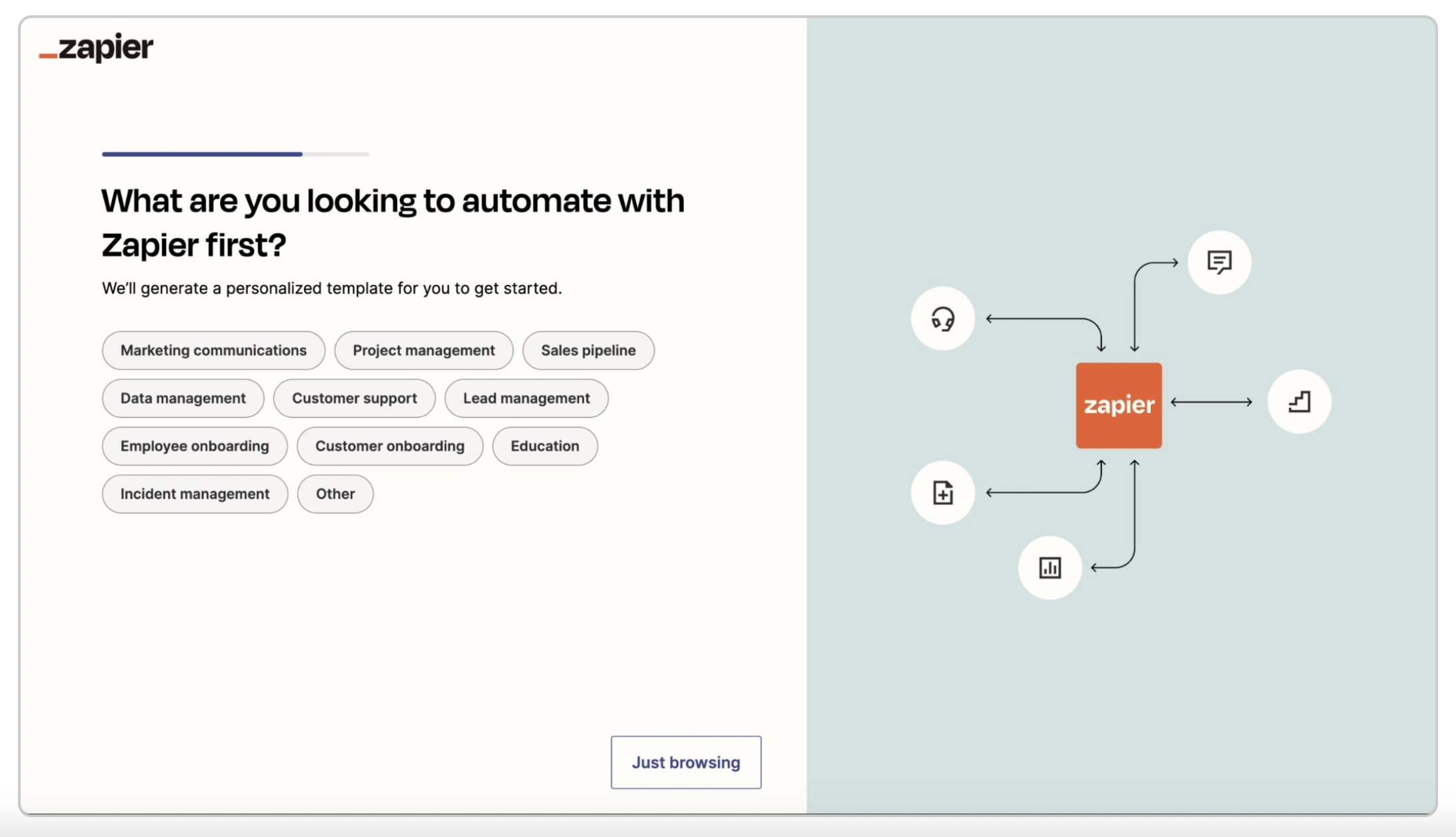Image resolution: width=1456 pixels, height=837 pixels.
Task: Click the Just browsing button
Action: pos(686,762)
